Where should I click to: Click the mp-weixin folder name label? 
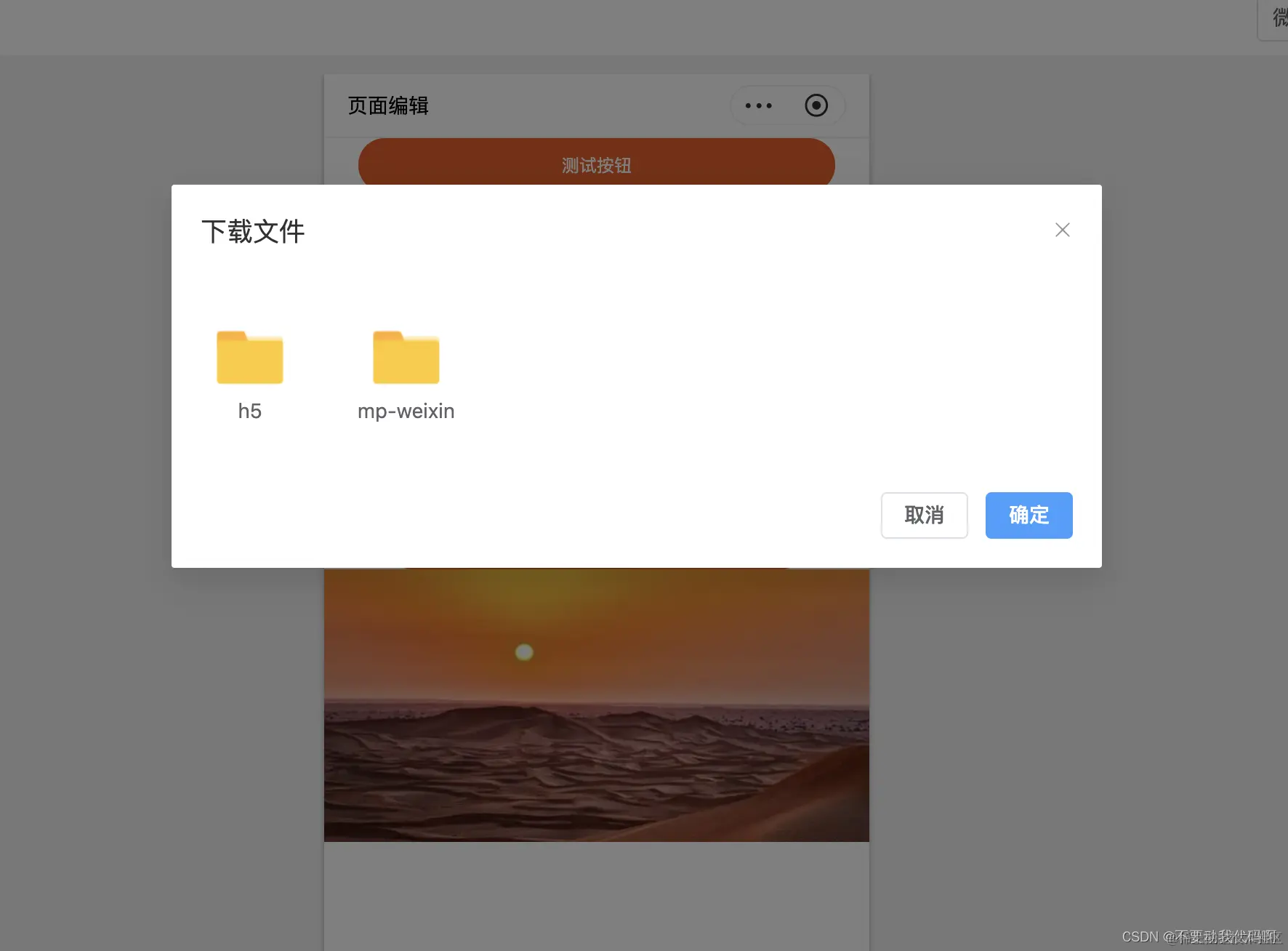click(405, 411)
